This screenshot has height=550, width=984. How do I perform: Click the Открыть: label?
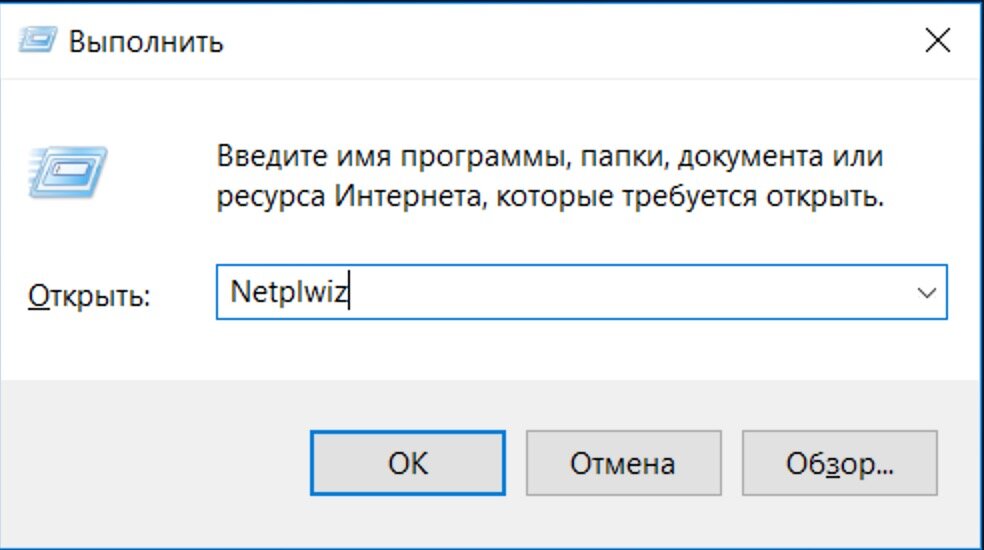tap(89, 295)
